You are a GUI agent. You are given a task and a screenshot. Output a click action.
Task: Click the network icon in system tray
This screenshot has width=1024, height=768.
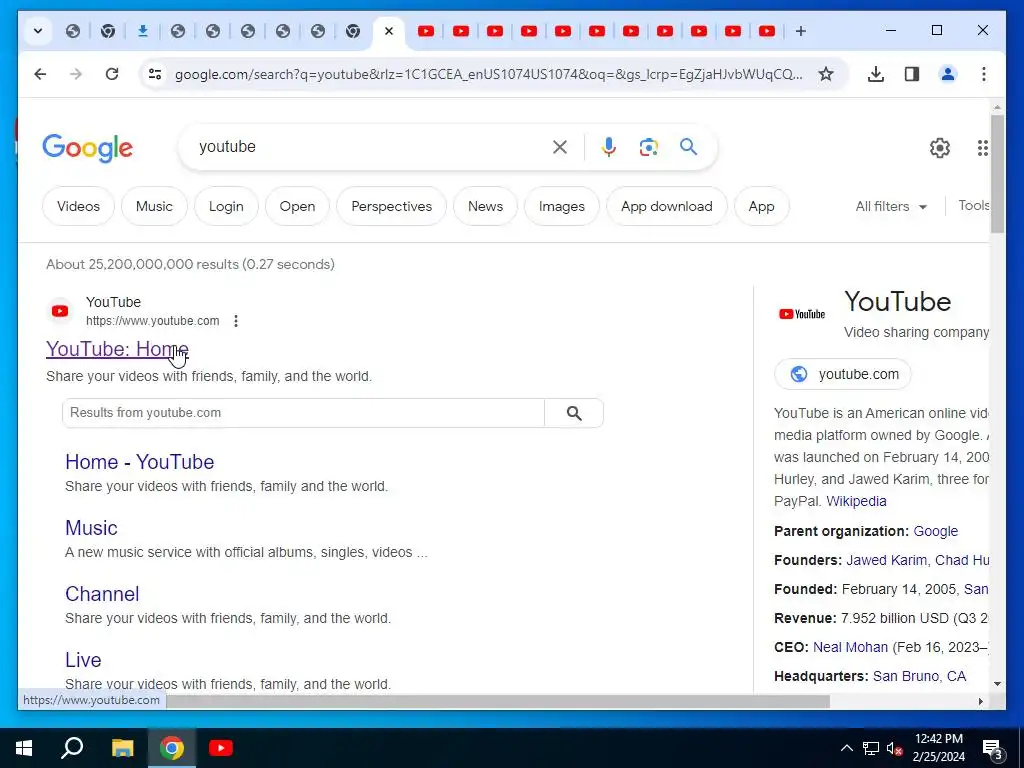(871, 748)
